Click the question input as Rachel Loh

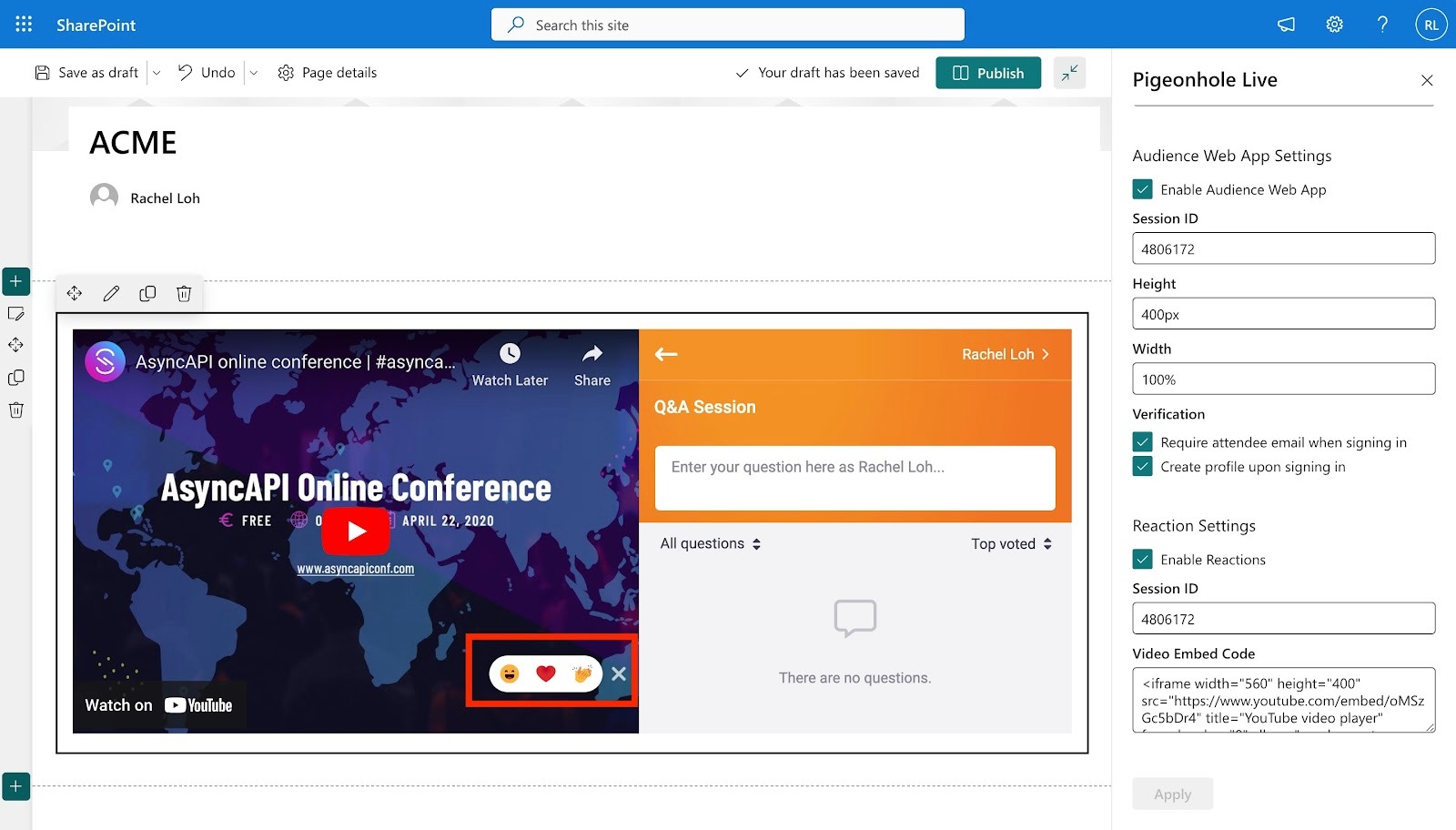tap(854, 477)
